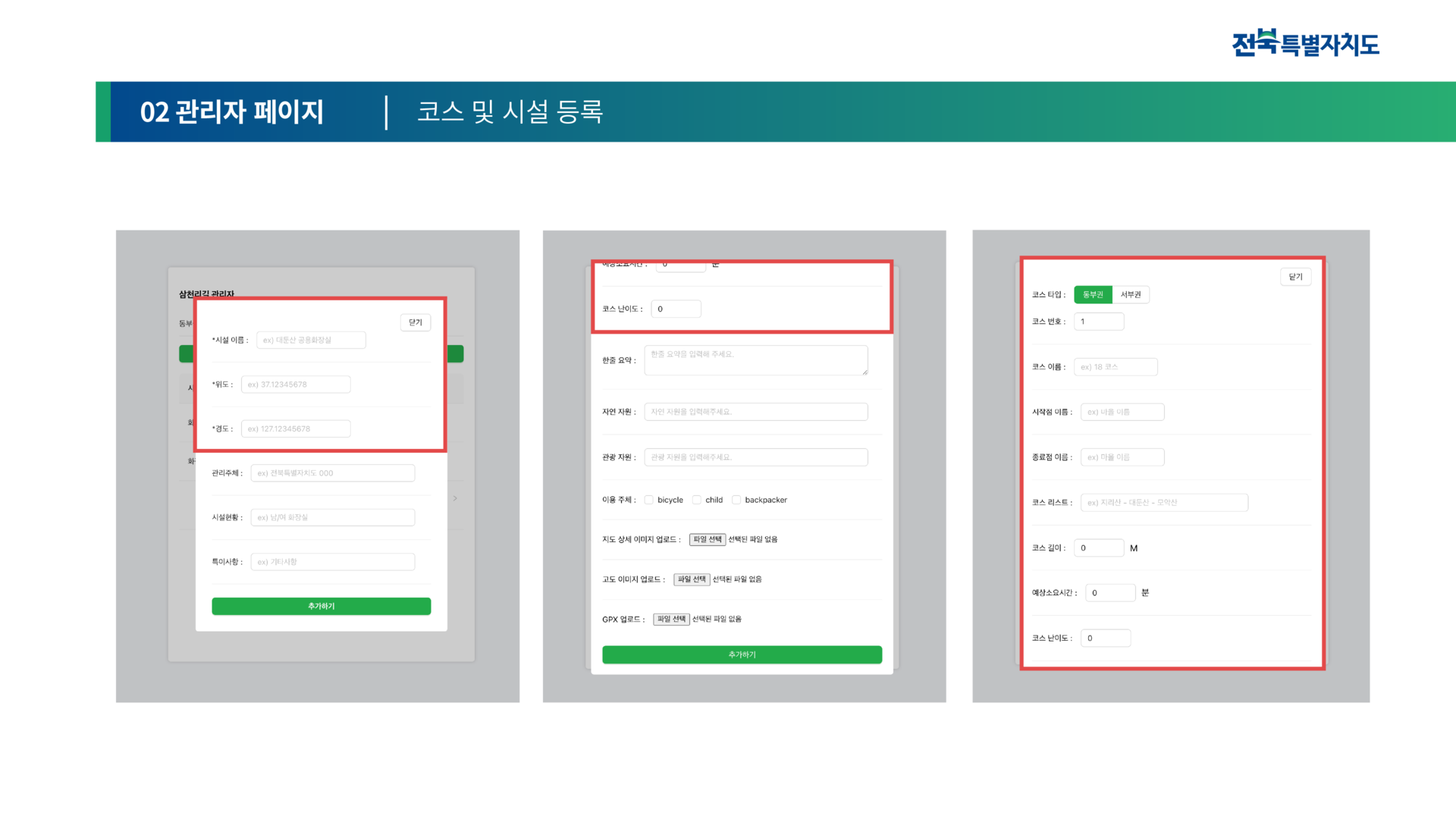Click 닫기 in the facility form

[415, 322]
